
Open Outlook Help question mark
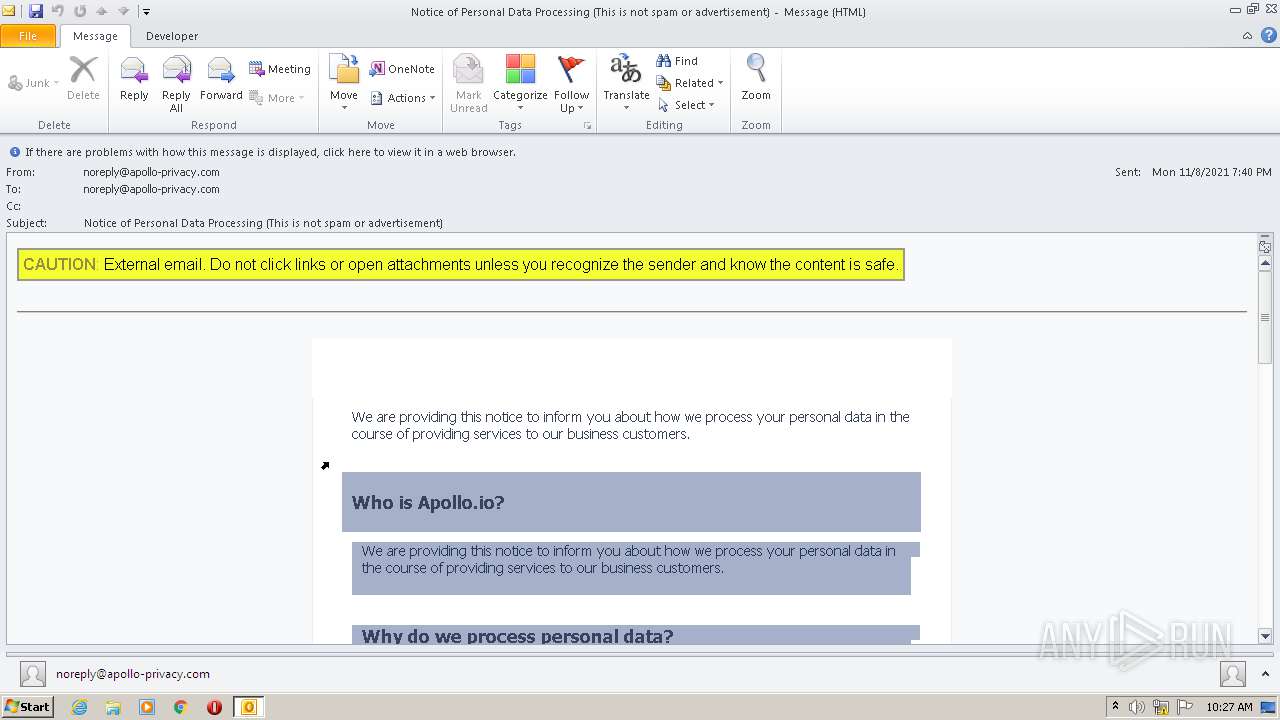(x=1268, y=36)
